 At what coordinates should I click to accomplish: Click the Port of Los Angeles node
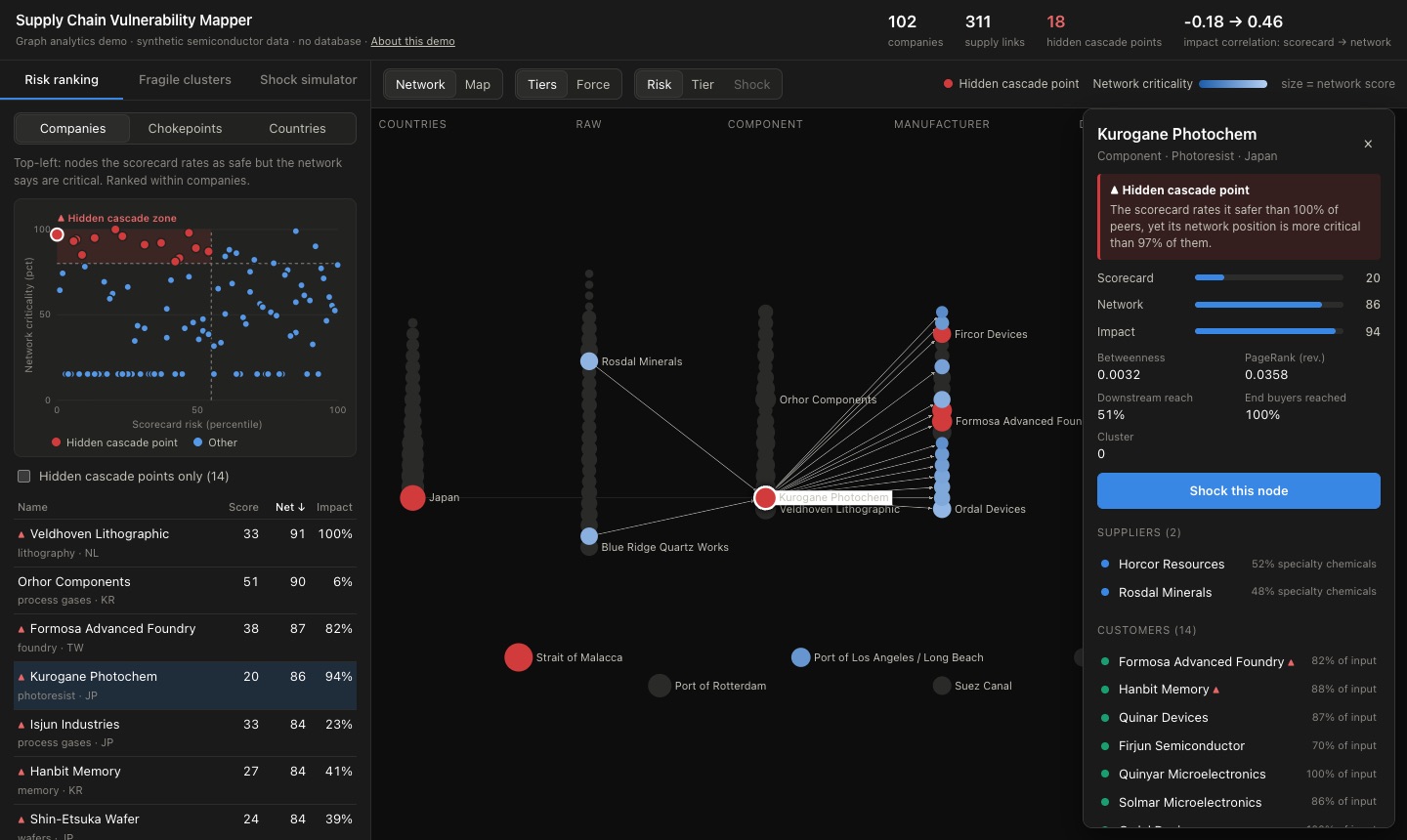click(800, 657)
